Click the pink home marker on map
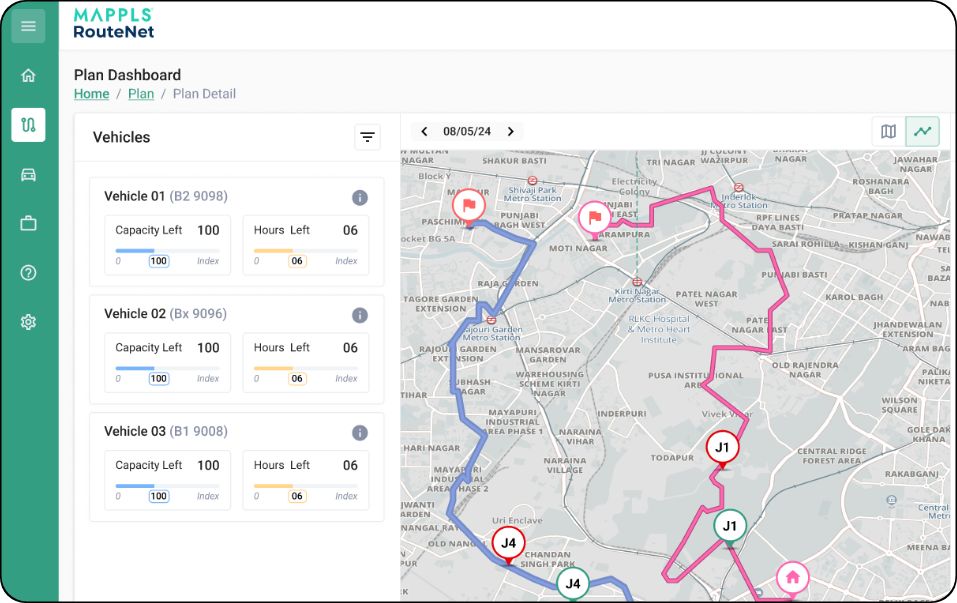This screenshot has height=603, width=957. click(x=792, y=577)
